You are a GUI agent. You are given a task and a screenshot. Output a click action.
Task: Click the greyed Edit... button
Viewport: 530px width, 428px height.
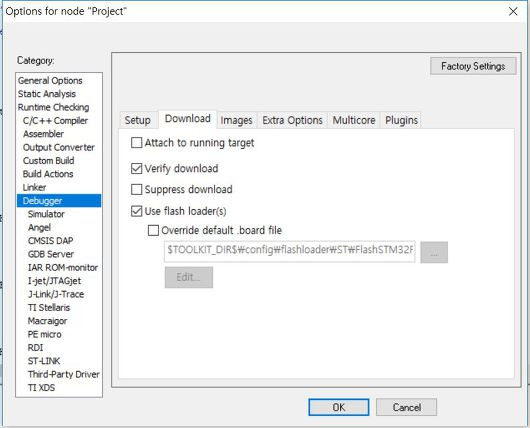click(189, 278)
